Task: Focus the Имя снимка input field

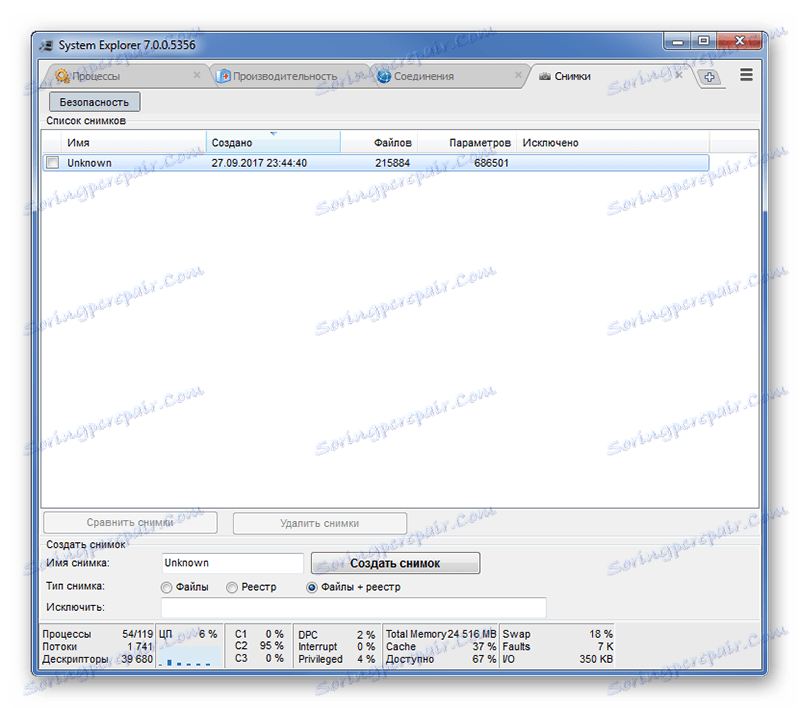Action: tap(233, 563)
